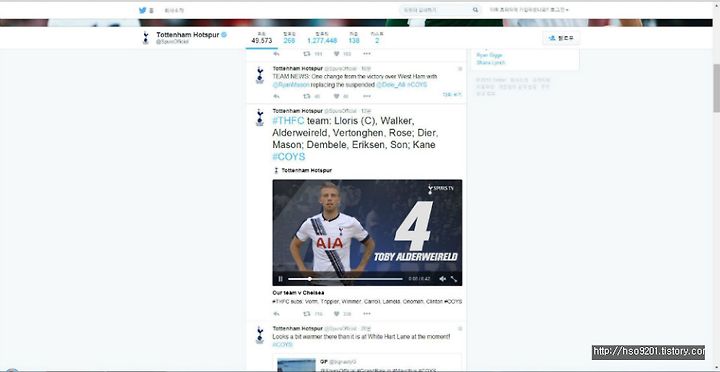
Task: Click the Spurs crest avatar in profile header
Action: [x=146, y=38]
